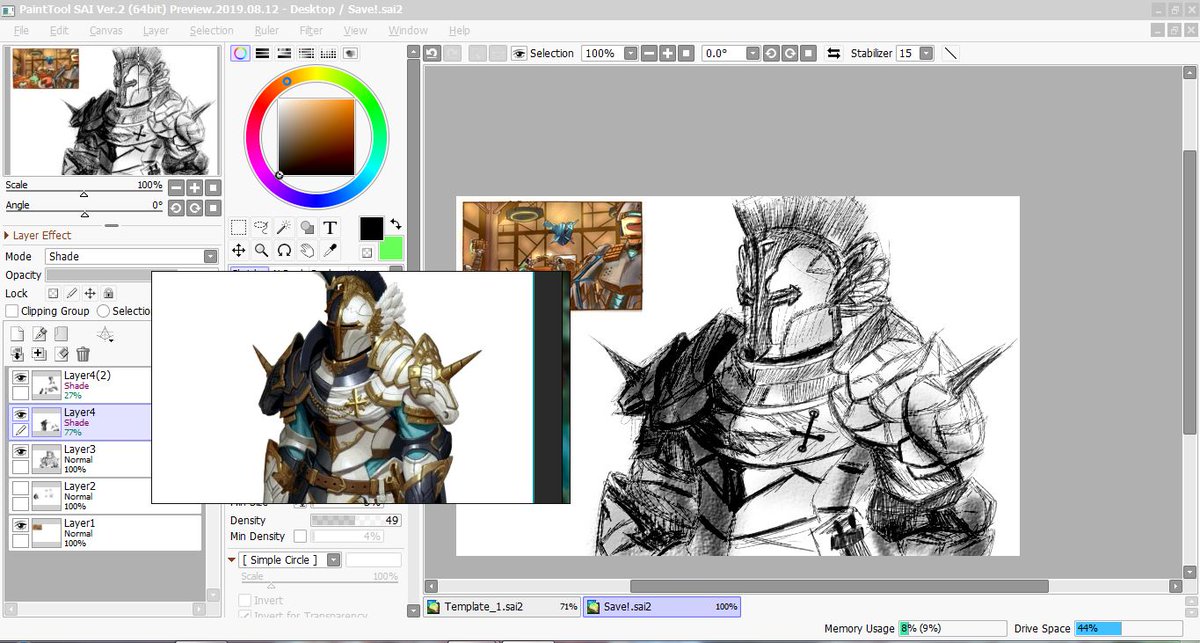Collapse the brush shape section triangle
The image size is (1200, 643).
[x=233, y=560]
